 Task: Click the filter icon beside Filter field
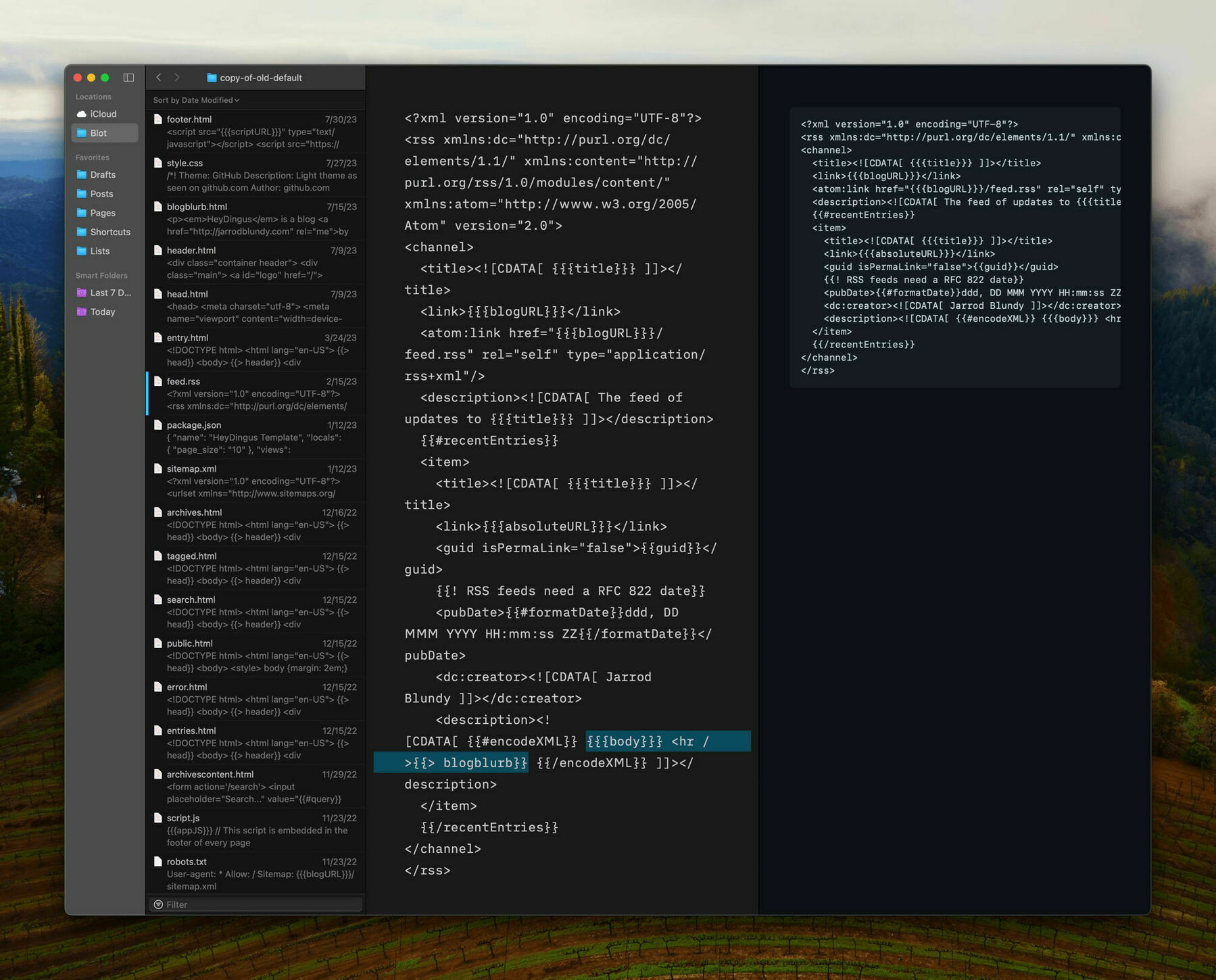tap(158, 904)
